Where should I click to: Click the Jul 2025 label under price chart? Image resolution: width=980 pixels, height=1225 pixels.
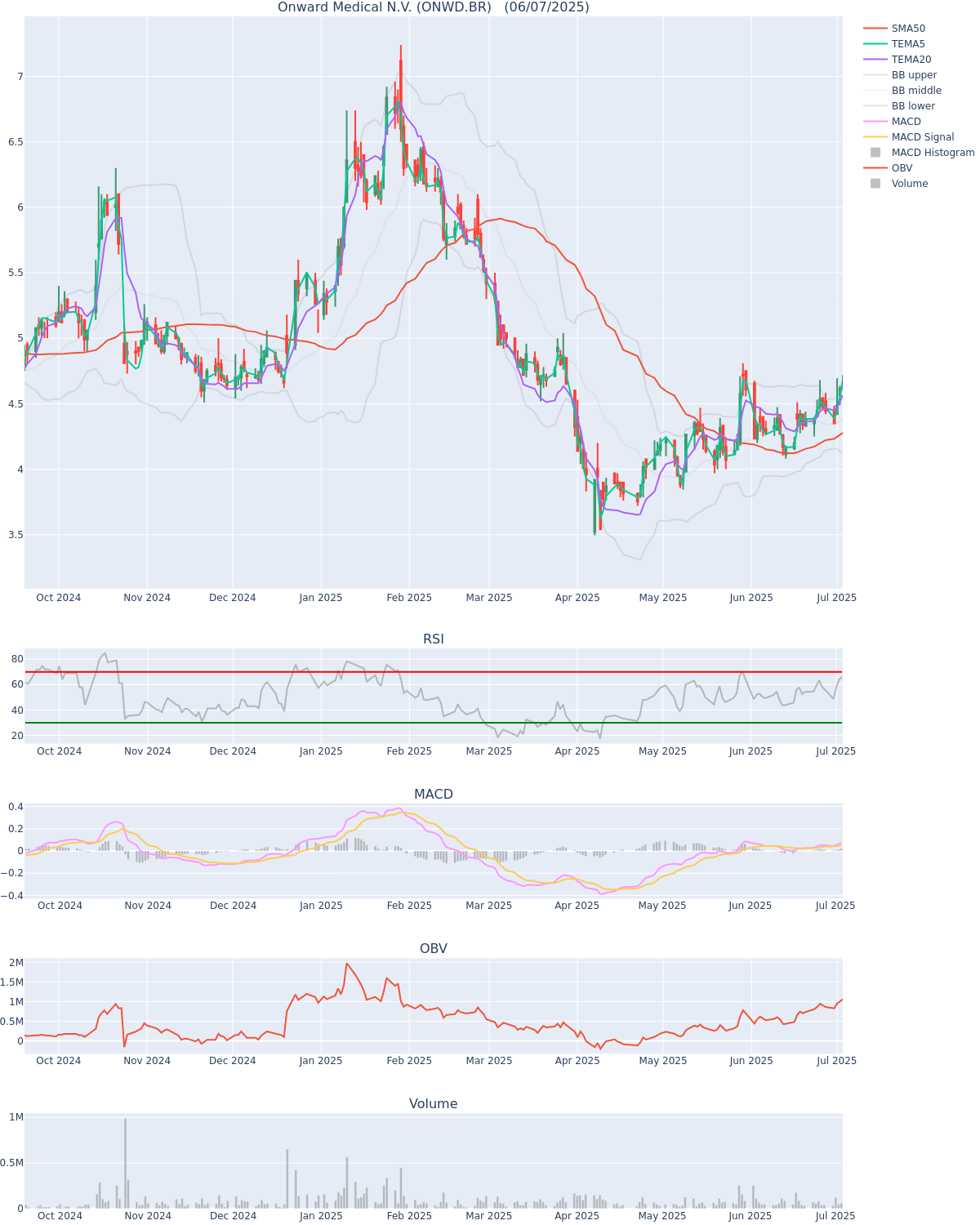(x=837, y=598)
